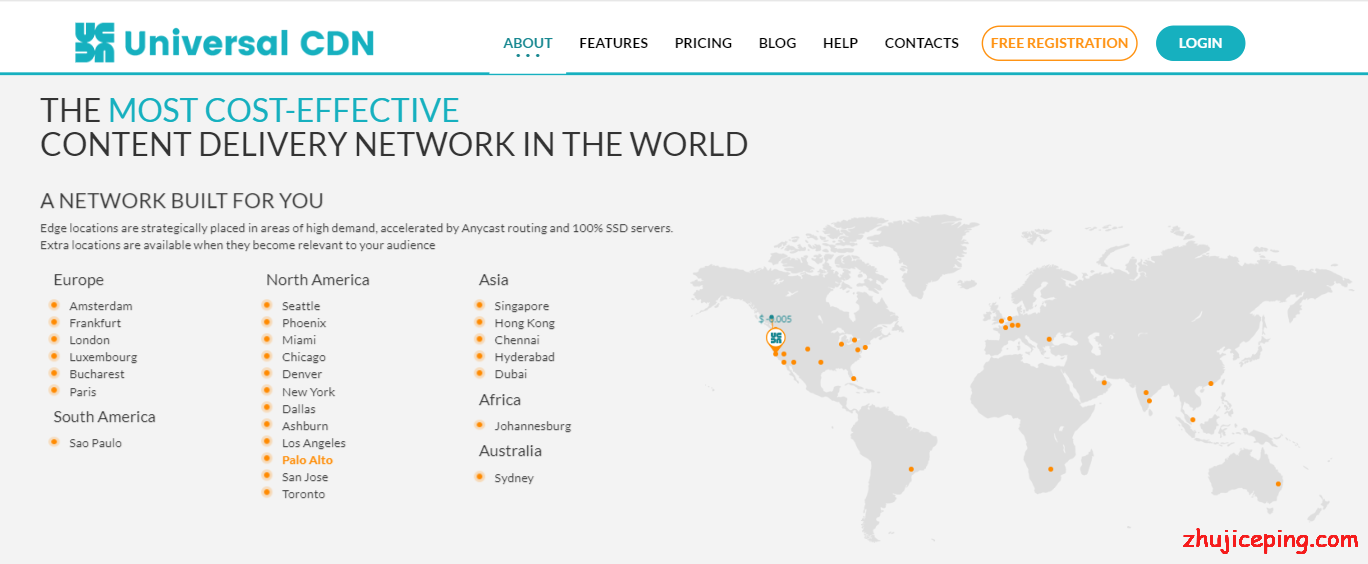Click the orange bullet beside Dubai

[480, 373]
